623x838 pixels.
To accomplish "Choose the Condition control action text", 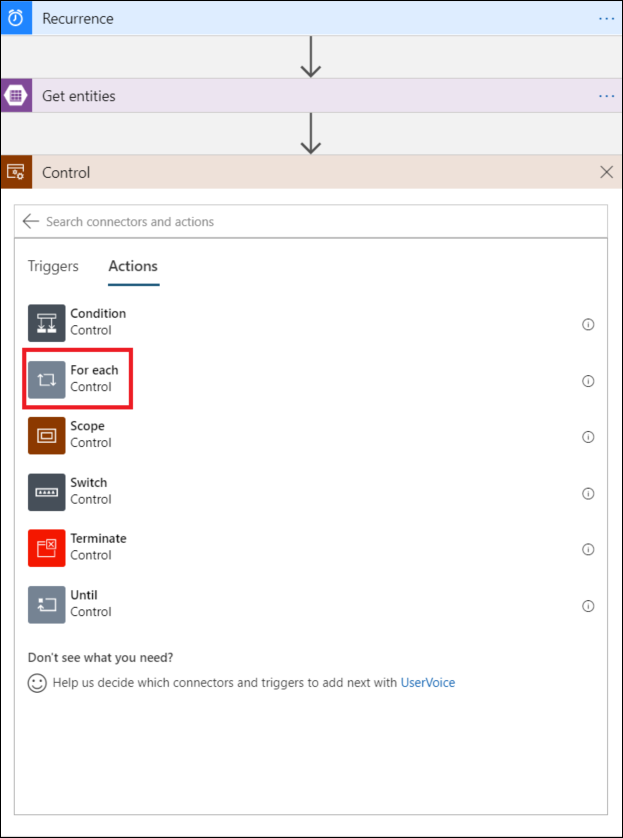I will [98, 322].
